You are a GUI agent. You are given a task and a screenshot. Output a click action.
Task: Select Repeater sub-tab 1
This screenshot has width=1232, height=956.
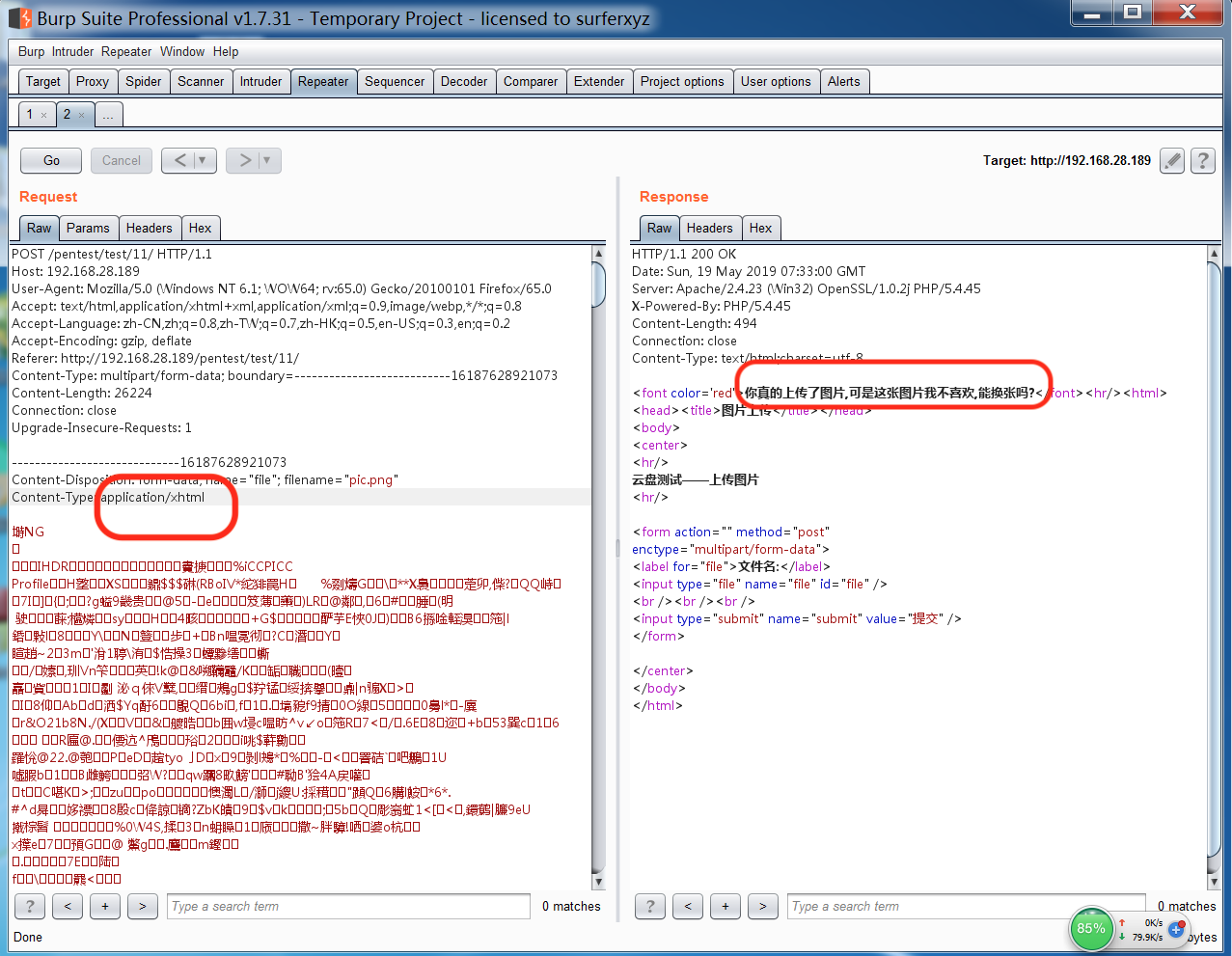(x=30, y=114)
